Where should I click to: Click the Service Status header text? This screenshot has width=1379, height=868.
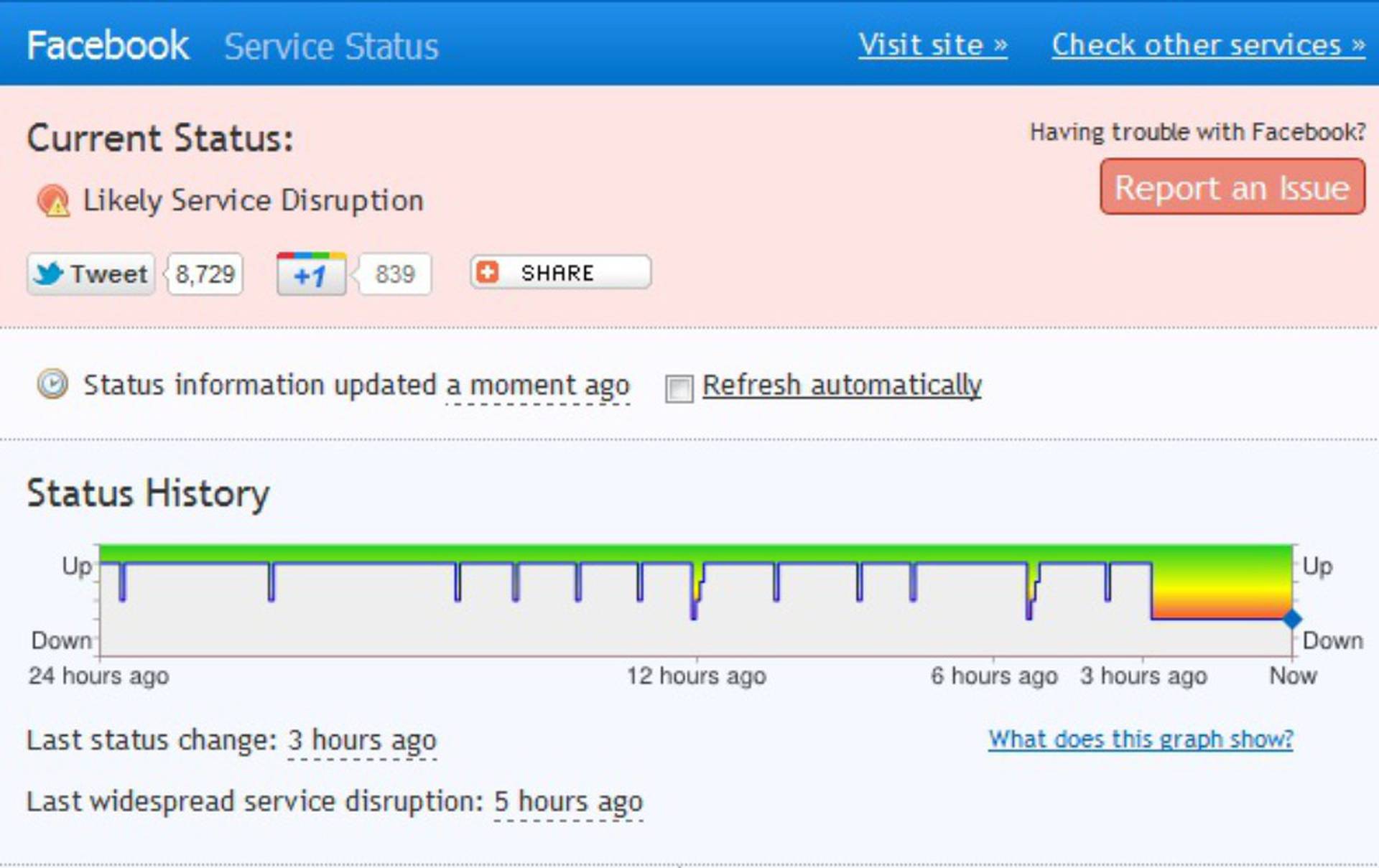331,47
